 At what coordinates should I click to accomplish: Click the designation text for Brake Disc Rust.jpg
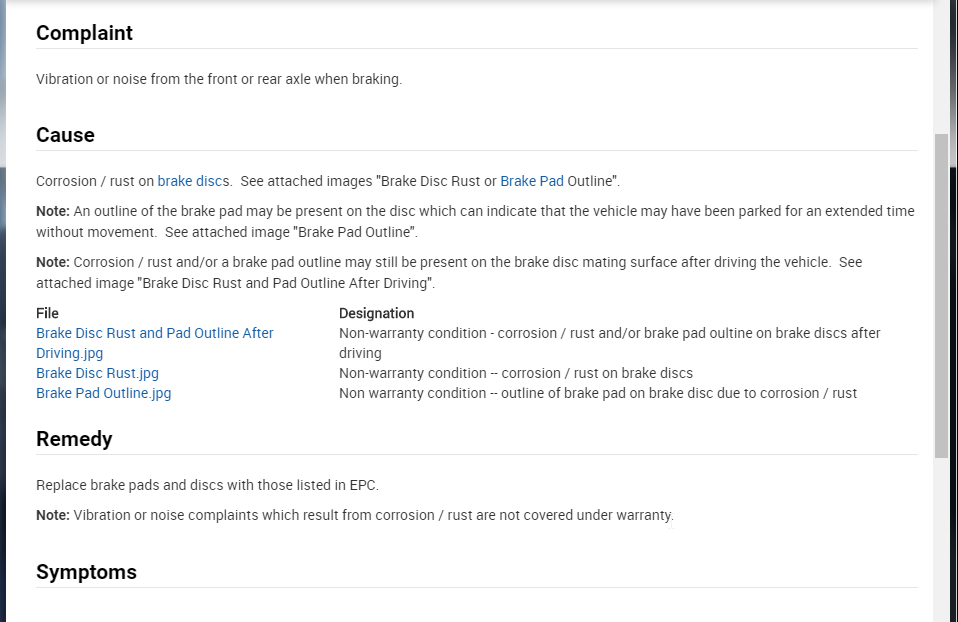point(515,373)
